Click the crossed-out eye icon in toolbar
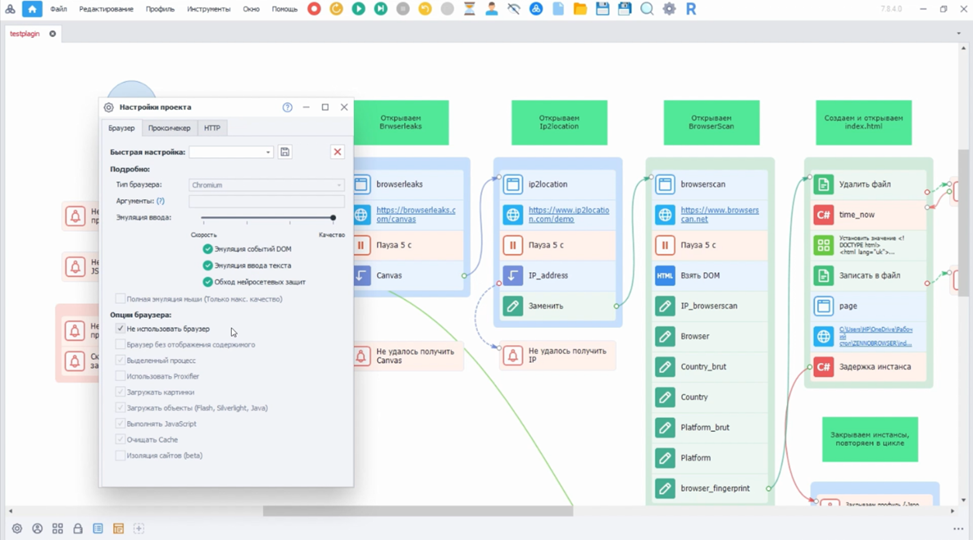973x540 pixels. (514, 9)
